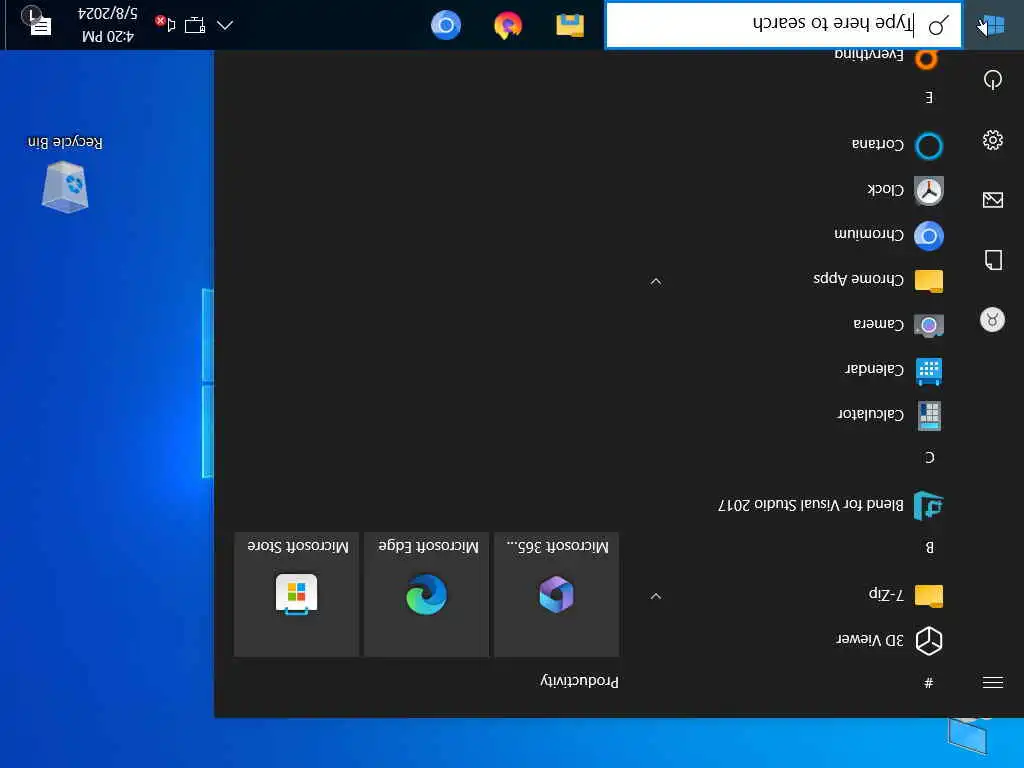Click the Windows Start button

pos(993,25)
